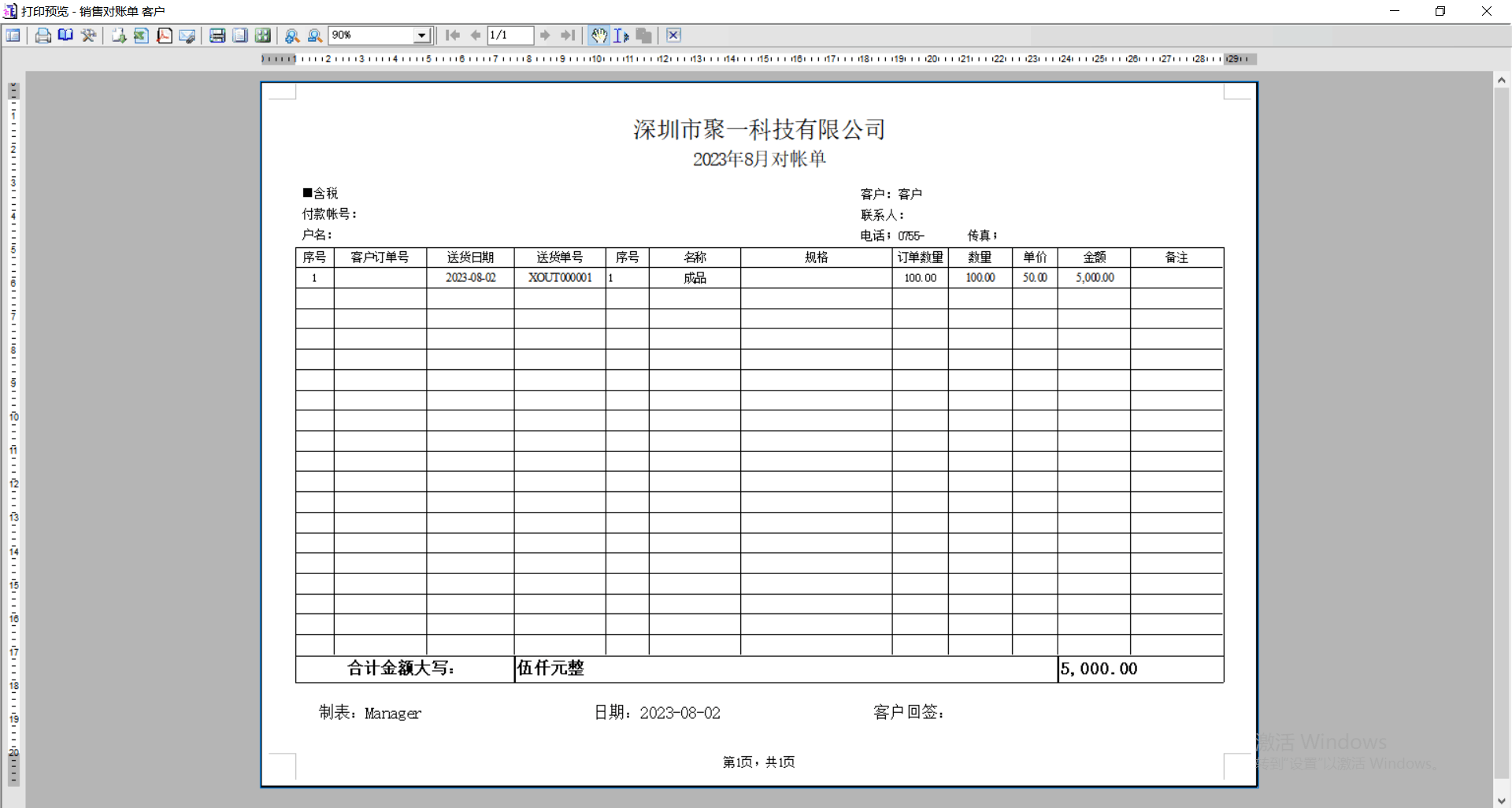Export report to PDF
Image resolution: width=1512 pixels, height=808 pixels.
click(164, 35)
